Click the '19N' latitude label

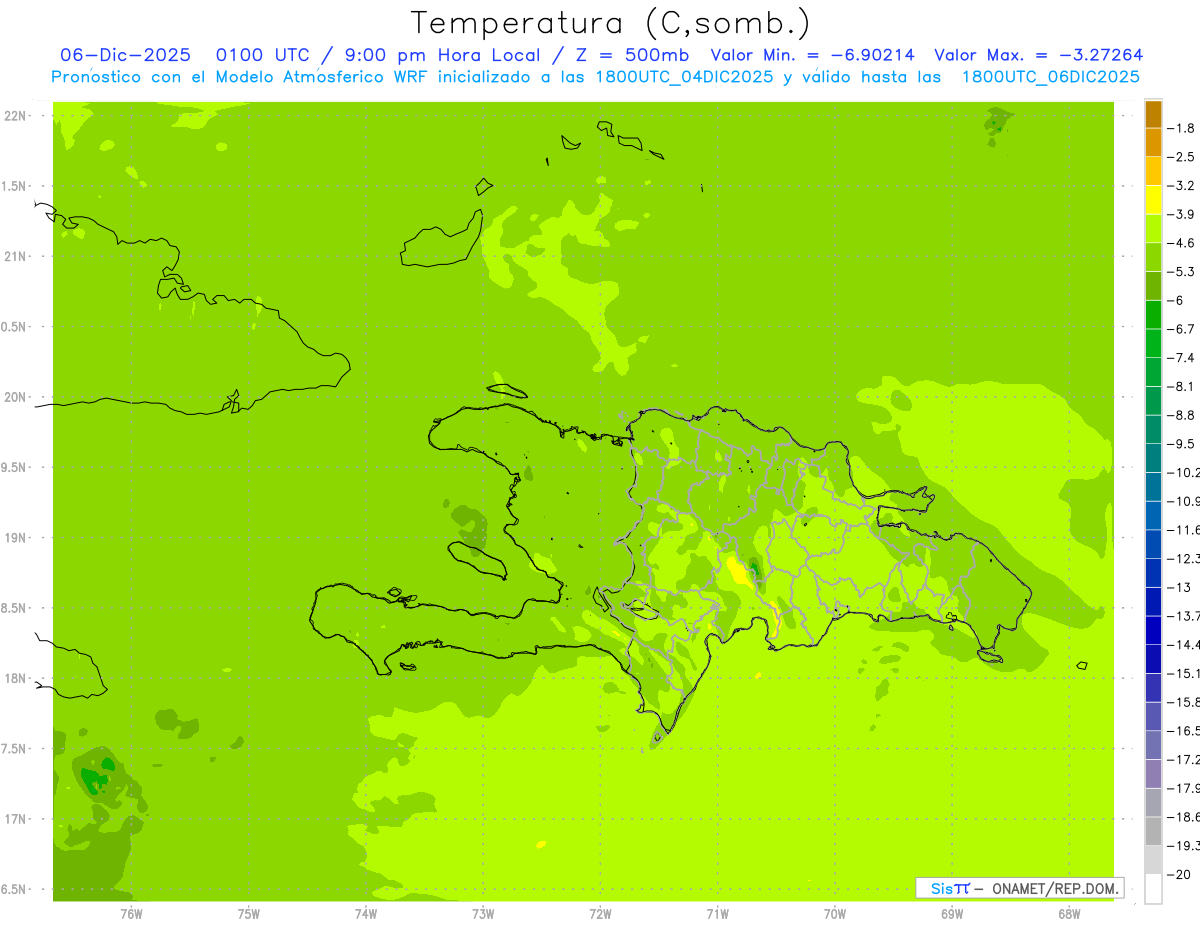[x=16, y=538]
